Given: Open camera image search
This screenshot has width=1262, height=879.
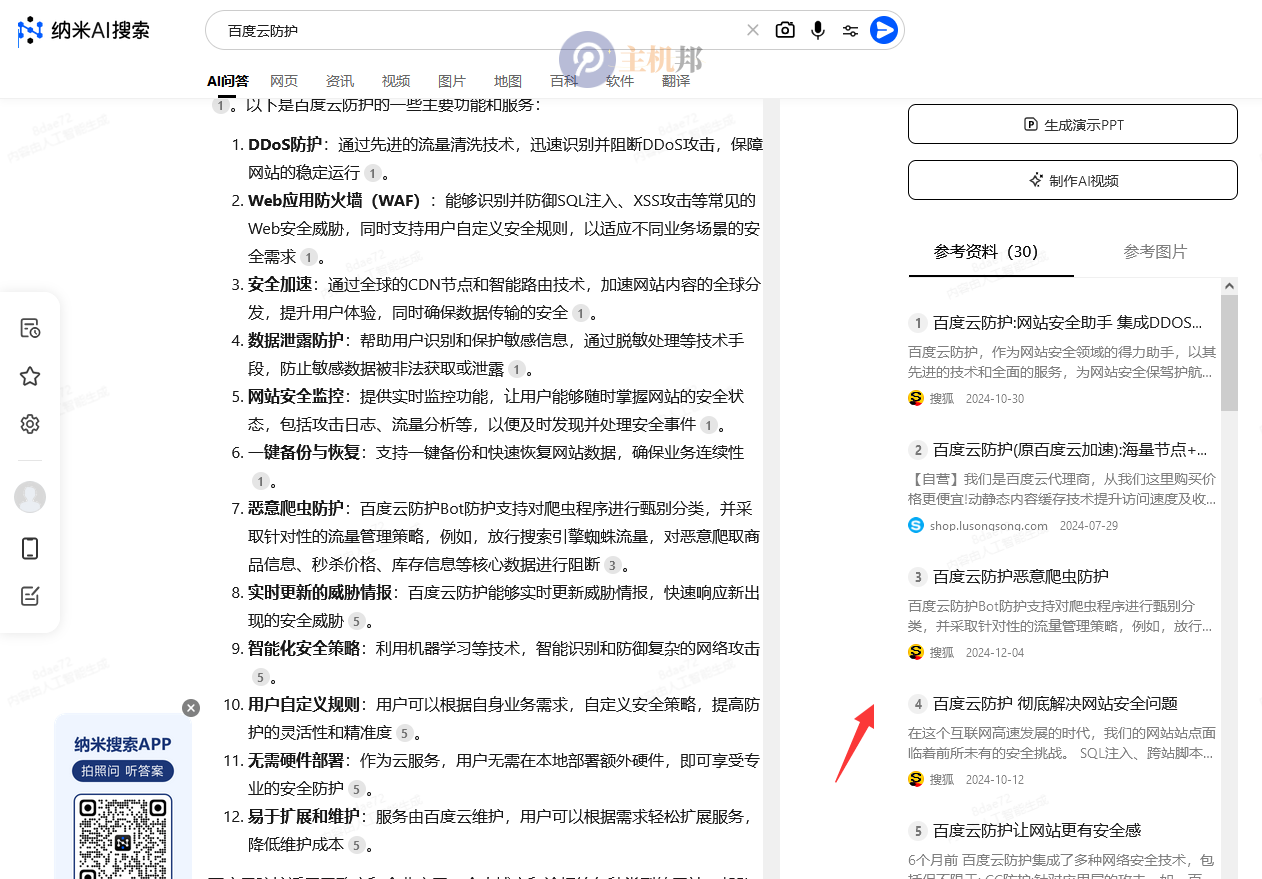Looking at the screenshot, I should pos(786,30).
